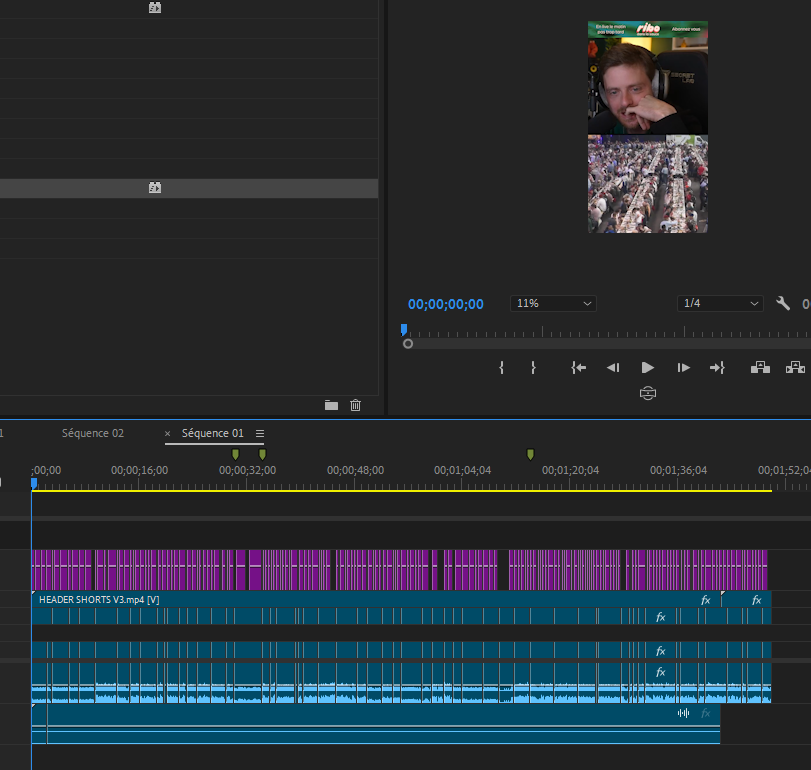
Task: Click the Mark In bracket button
Action: [x=501, y=368]
